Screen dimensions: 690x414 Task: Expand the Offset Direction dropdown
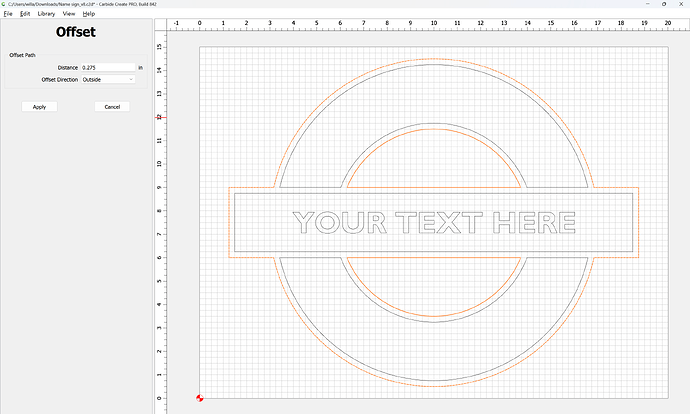point(107,79)
